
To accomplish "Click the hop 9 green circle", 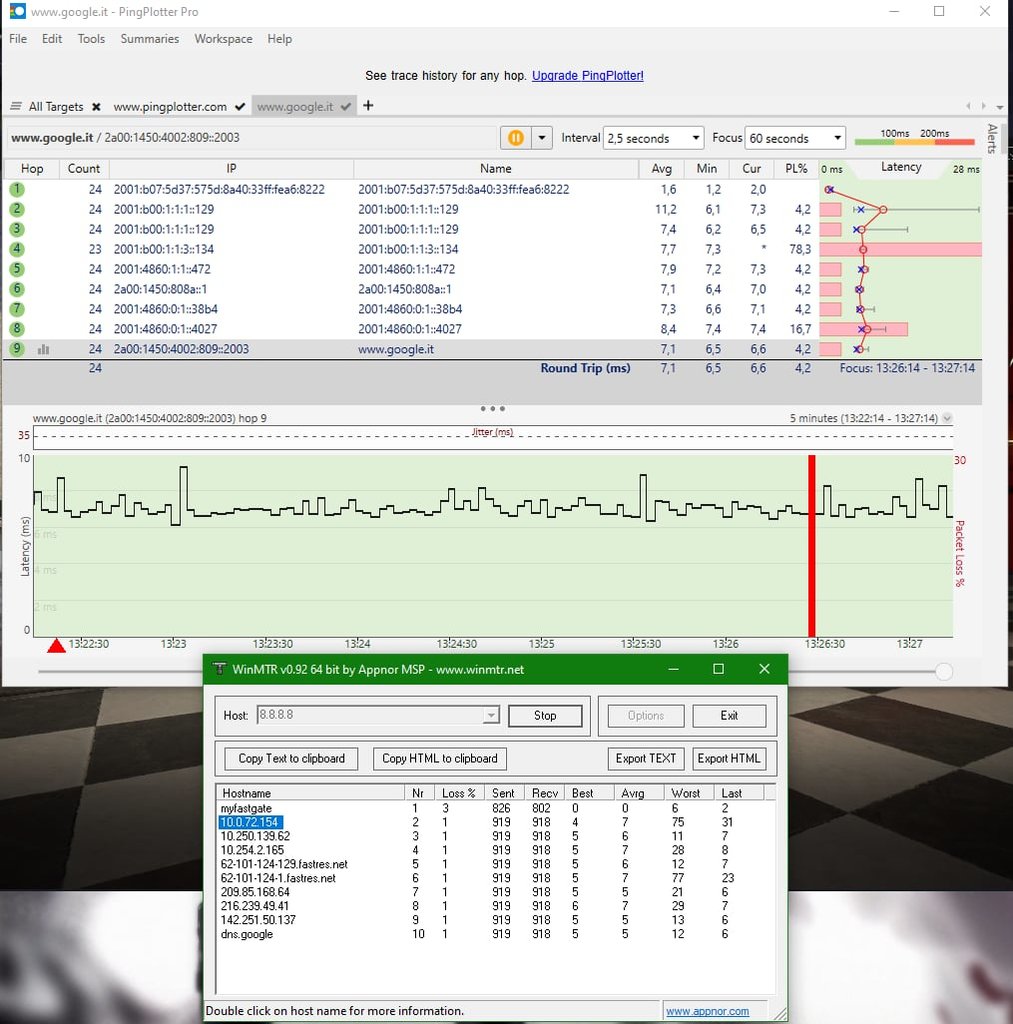I will click(17, 349).
